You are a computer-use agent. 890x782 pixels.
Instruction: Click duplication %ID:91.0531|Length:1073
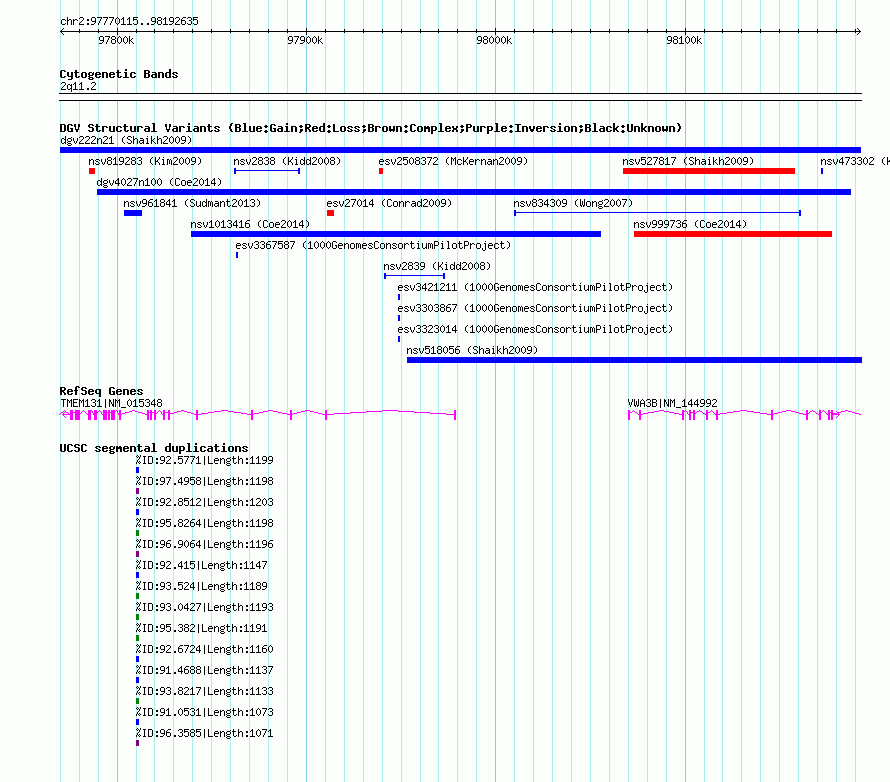click(204, 712)
